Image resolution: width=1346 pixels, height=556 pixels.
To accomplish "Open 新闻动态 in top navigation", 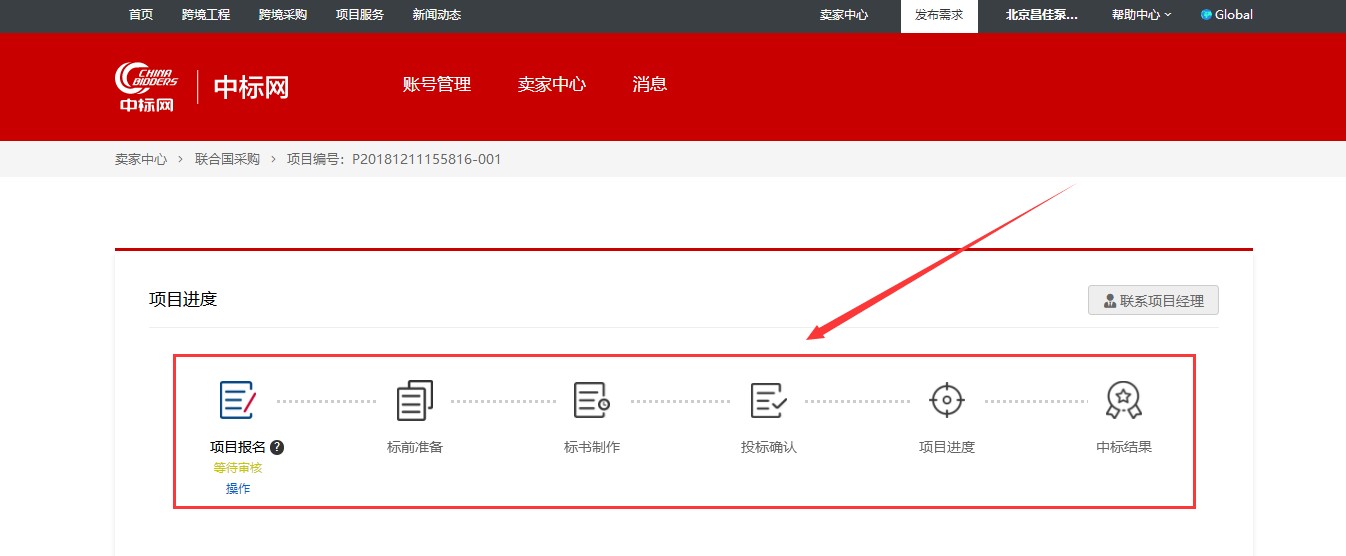I will (x=437, y=15).
